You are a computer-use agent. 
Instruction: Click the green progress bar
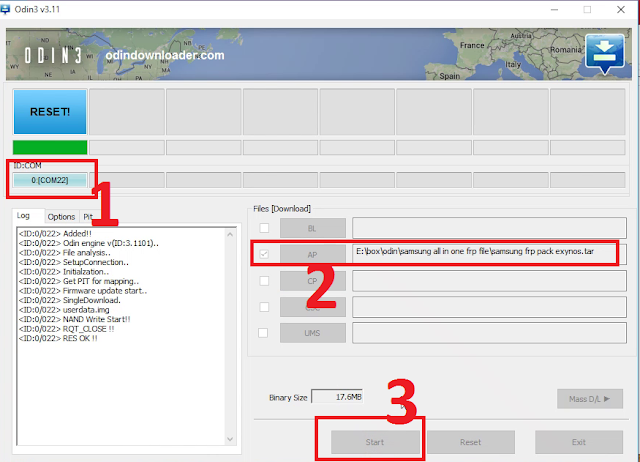(50, 147)
